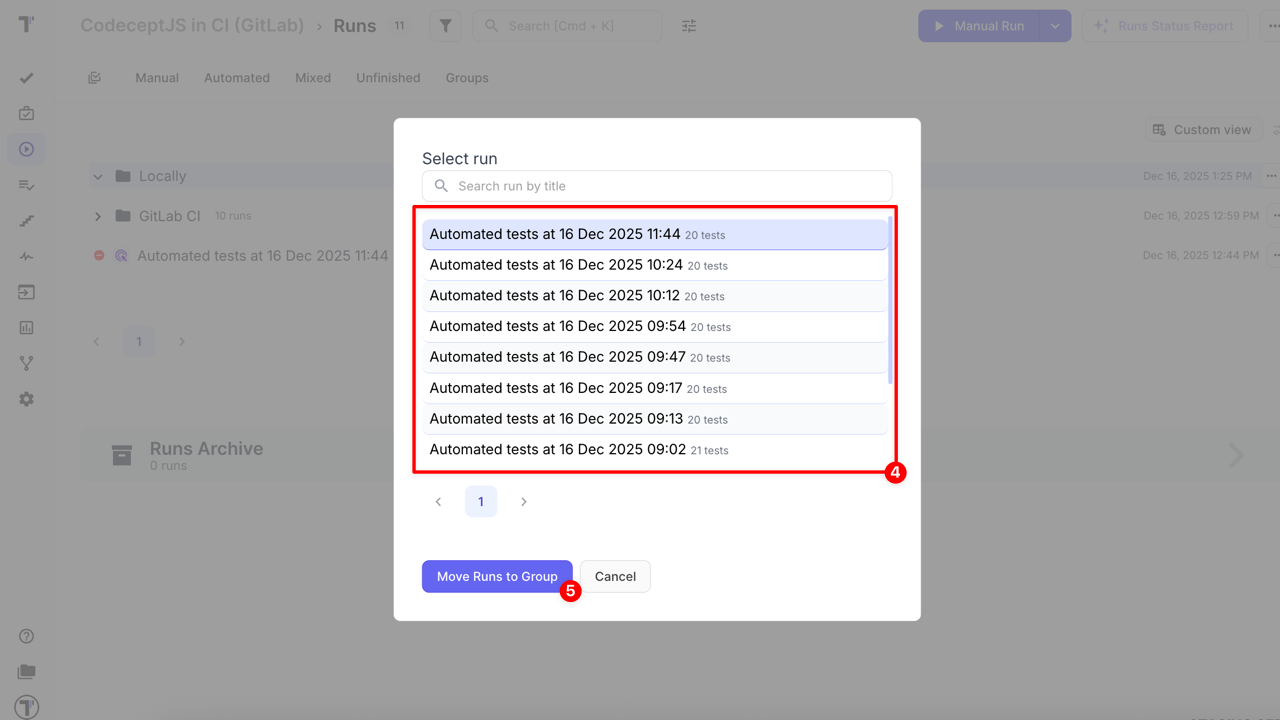Open the Pulse activity icon in sidebar
This screenshot has height=720, width=1280.
[27, 256]
